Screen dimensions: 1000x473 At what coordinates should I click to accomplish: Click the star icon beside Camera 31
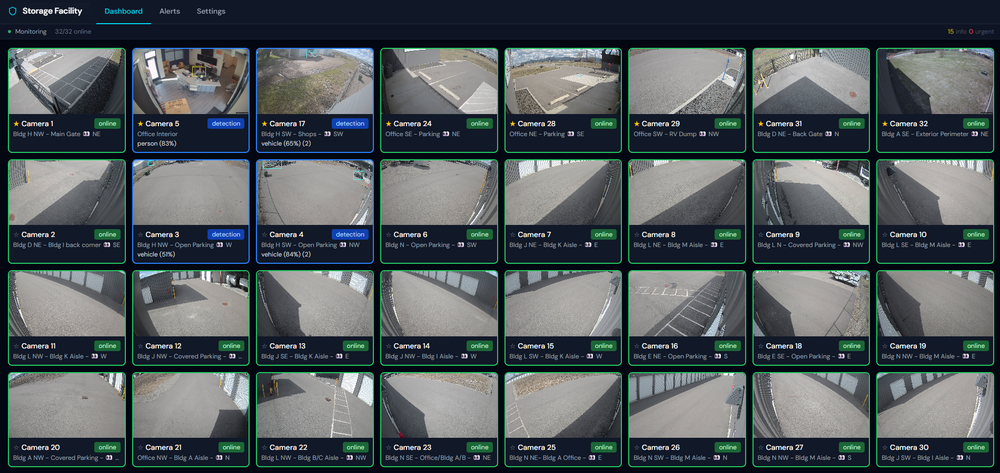coord(760,124)
